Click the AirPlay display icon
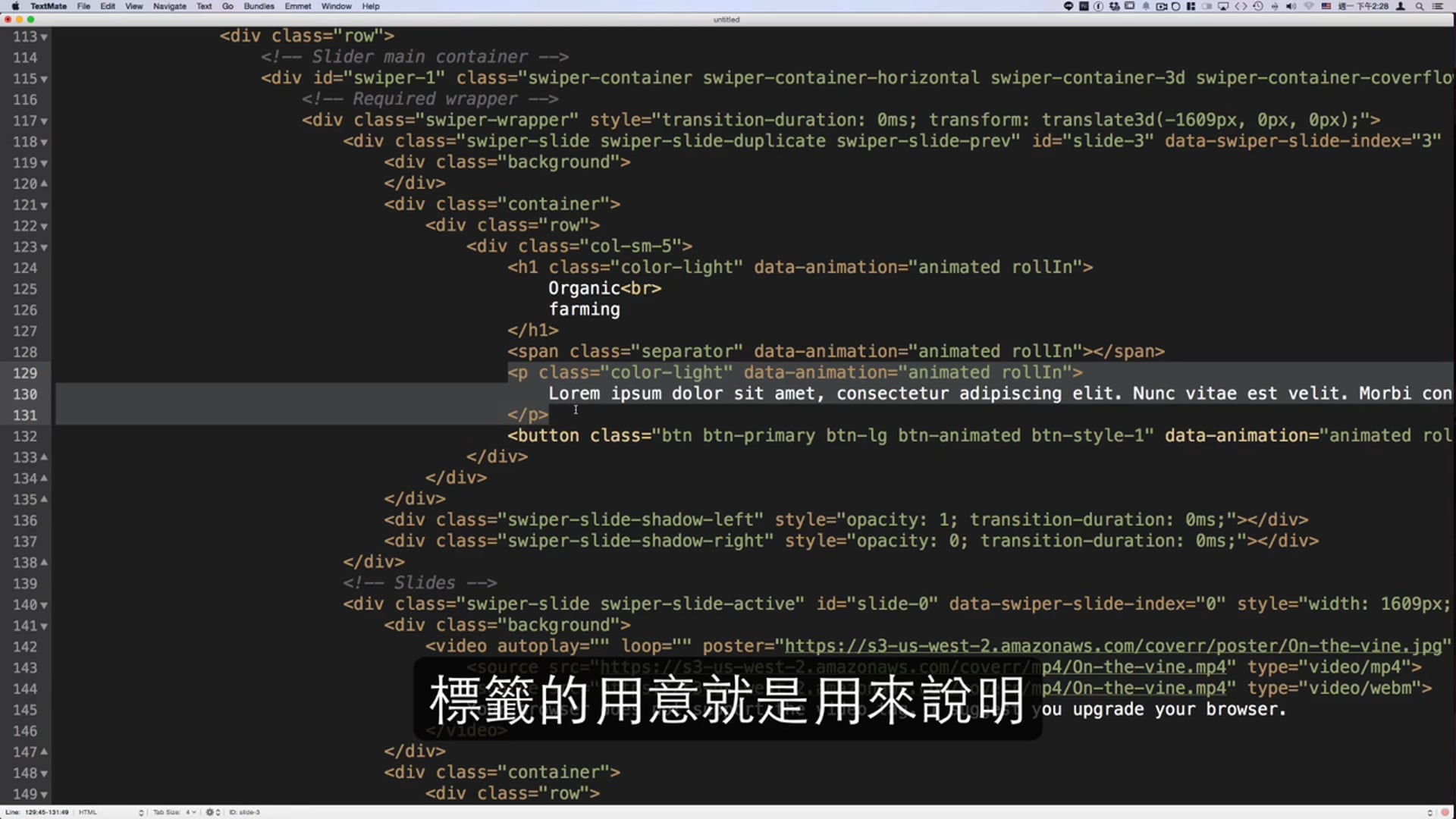Screen dimensions: 1456x819 1223,6
